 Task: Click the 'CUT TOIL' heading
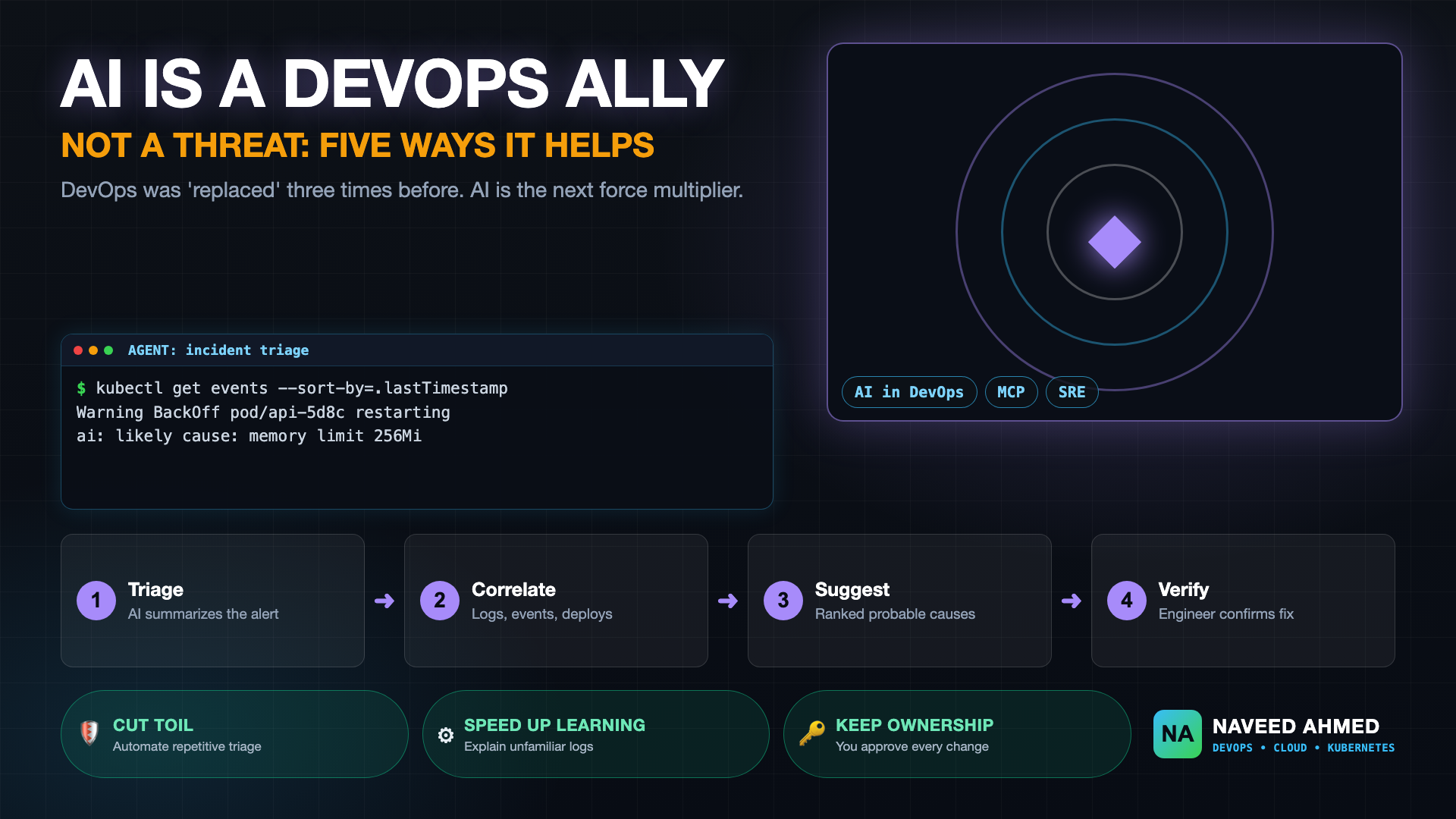coord(153,726)
